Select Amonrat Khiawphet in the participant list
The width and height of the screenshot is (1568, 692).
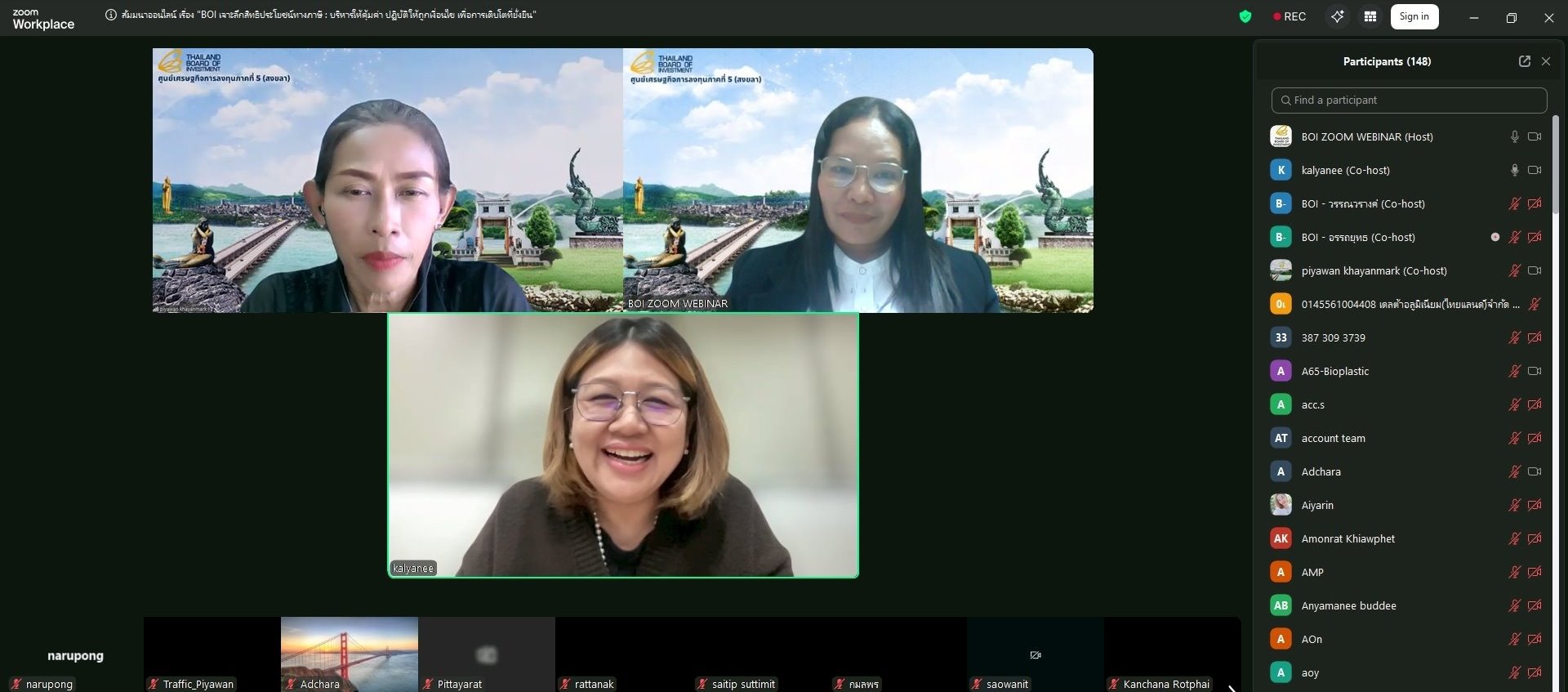pos(1347,538)
